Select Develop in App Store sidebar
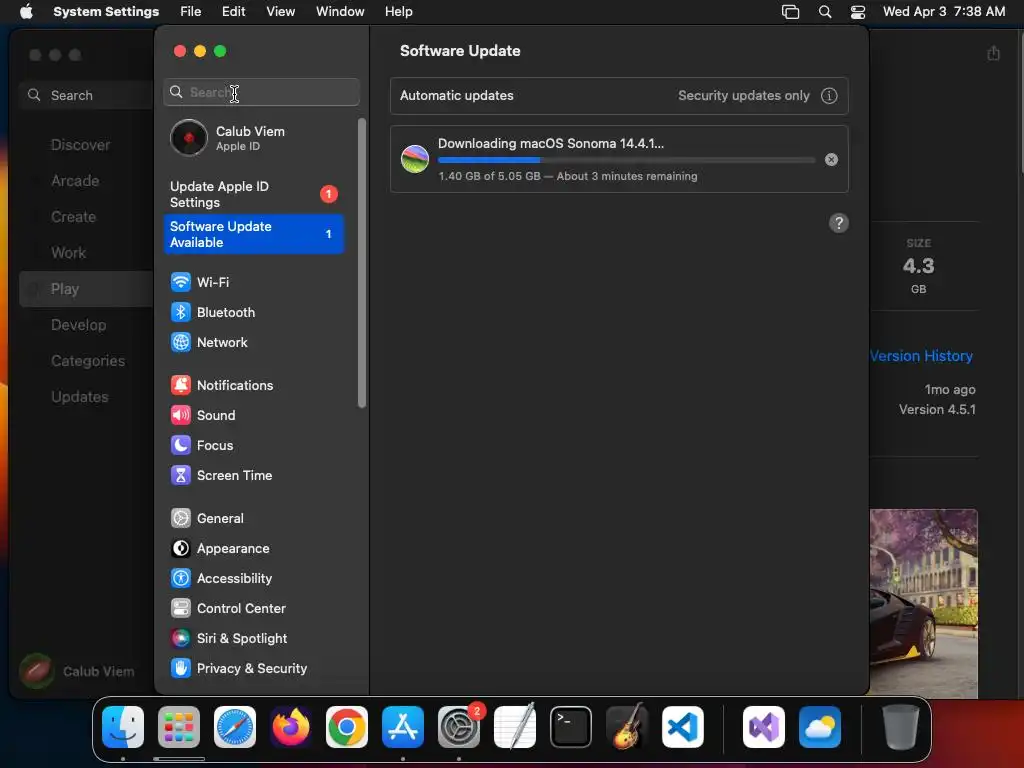The image size is (1024, 768). pos(78,325)
